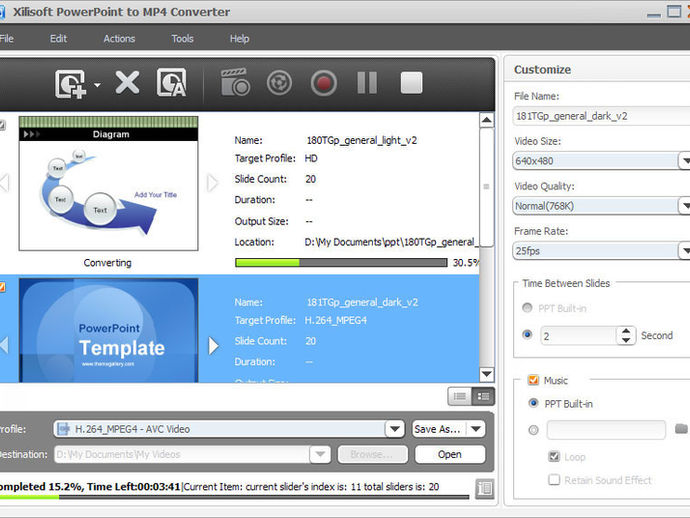Toggle the Loop checkbox
Image resolution: width=690 pixels, height=518 pixels.
pyautogui.click(x=554, y=456)
